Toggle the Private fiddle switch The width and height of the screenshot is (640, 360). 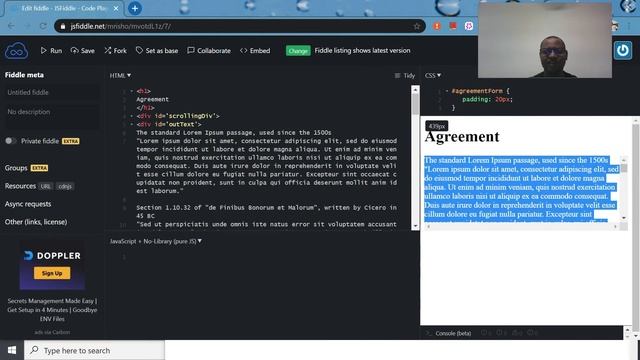point(11,141)
